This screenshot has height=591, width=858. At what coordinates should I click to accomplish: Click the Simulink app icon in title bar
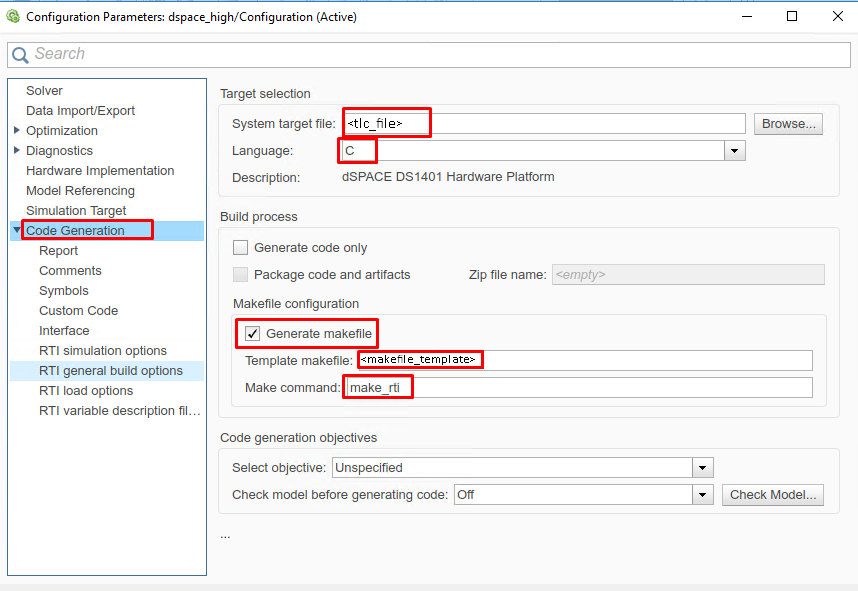tap(13, 16)
